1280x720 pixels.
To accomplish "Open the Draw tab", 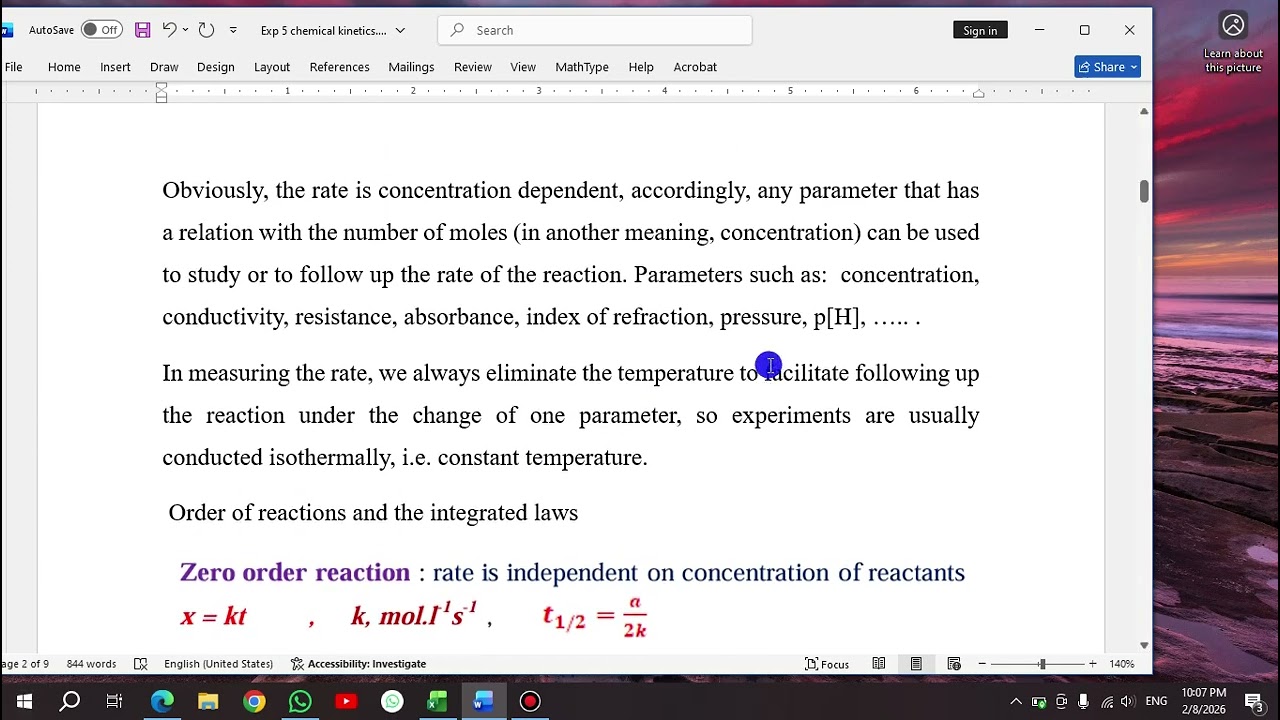I will coord(164,67).
